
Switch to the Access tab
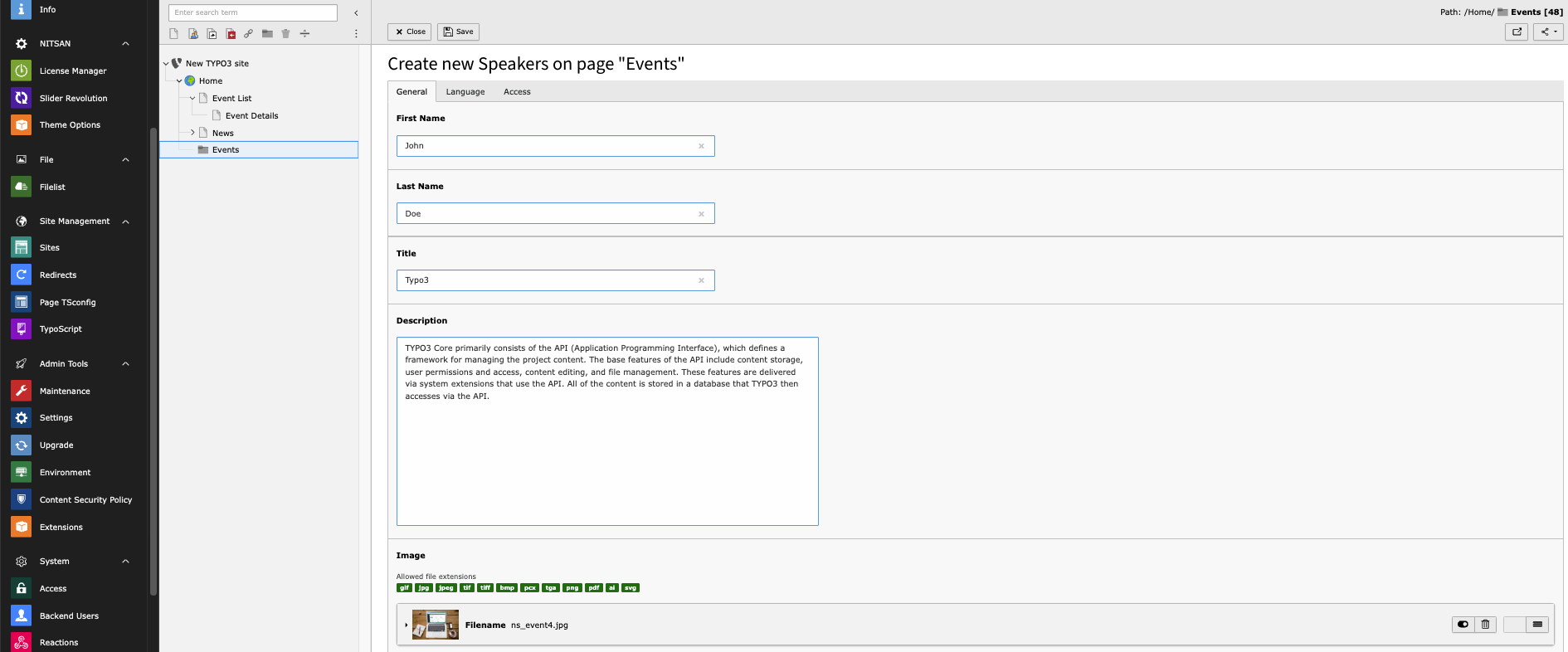tap(517, 92)
